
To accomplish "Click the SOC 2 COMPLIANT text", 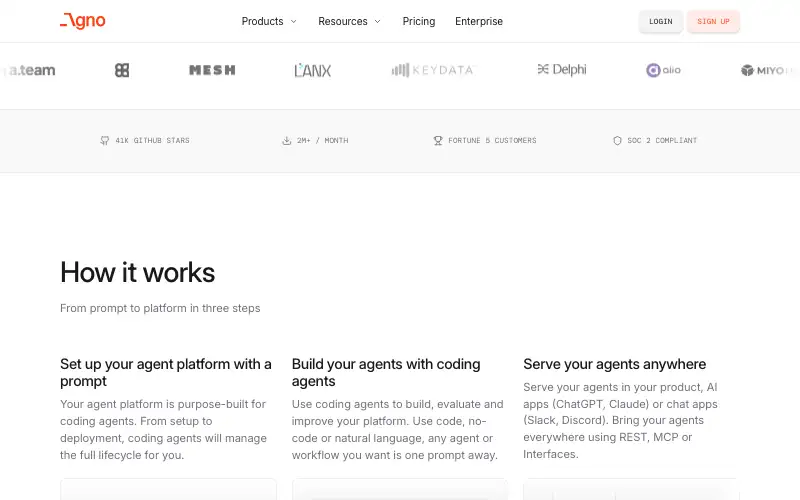I will click(662, 140).
